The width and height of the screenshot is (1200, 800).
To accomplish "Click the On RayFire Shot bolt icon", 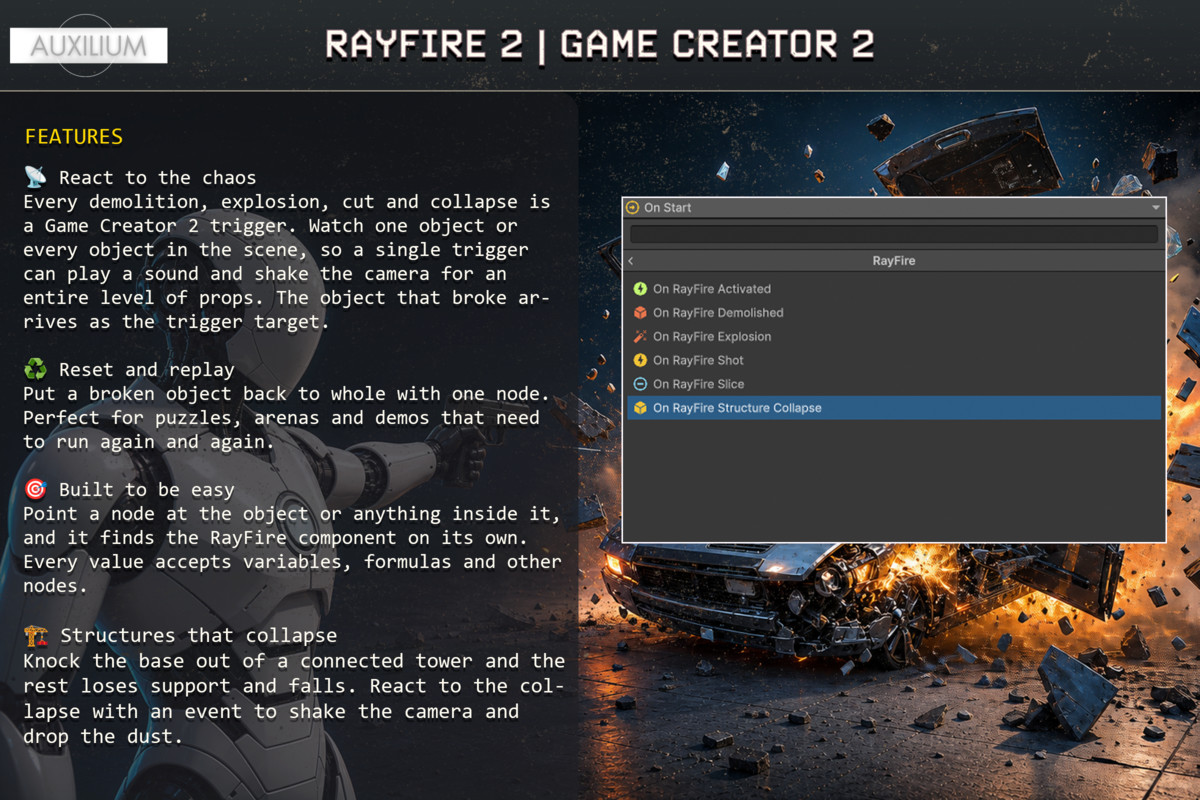I will pos(640,361).
